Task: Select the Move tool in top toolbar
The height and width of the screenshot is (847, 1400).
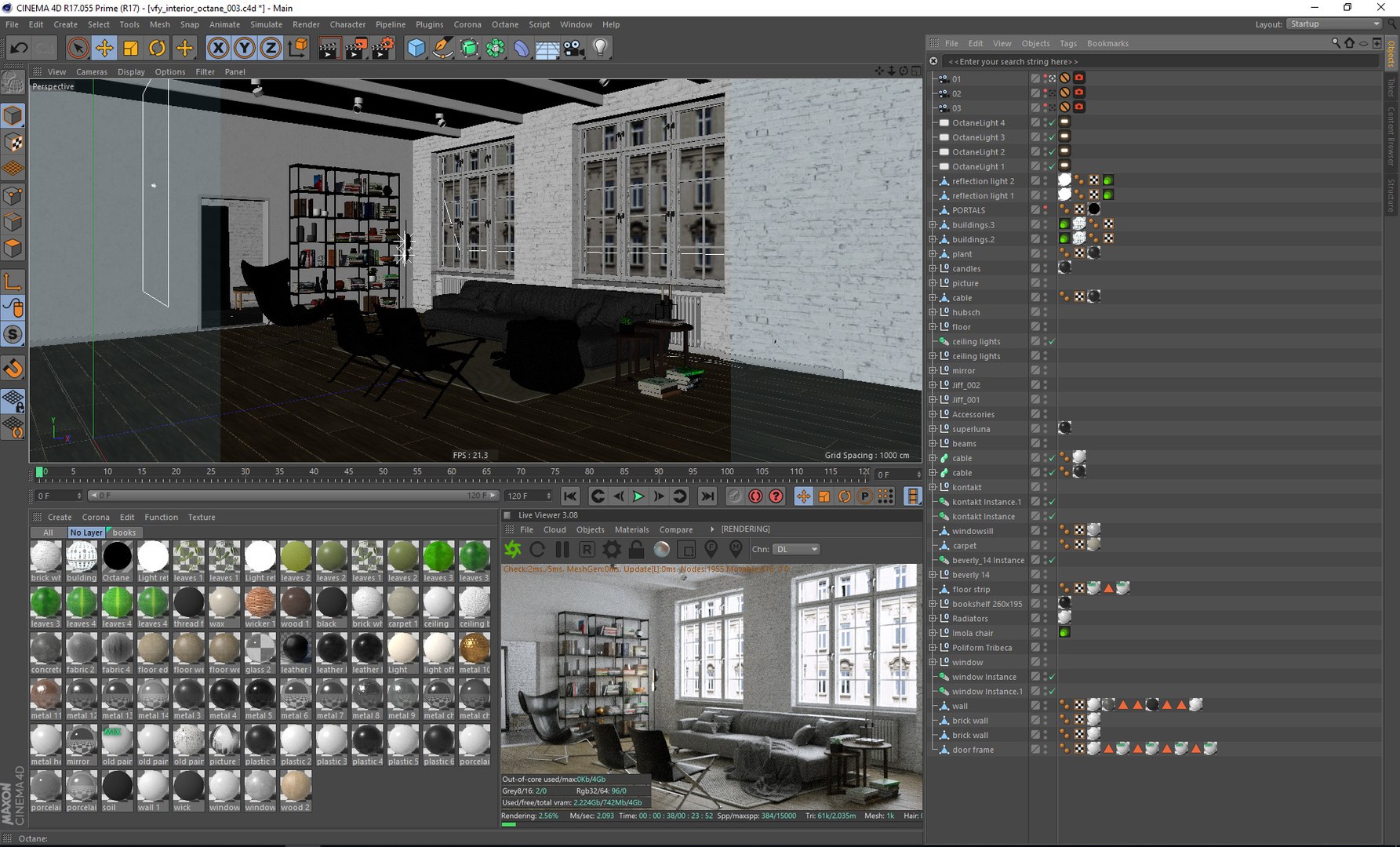Action: coord(104,49)
